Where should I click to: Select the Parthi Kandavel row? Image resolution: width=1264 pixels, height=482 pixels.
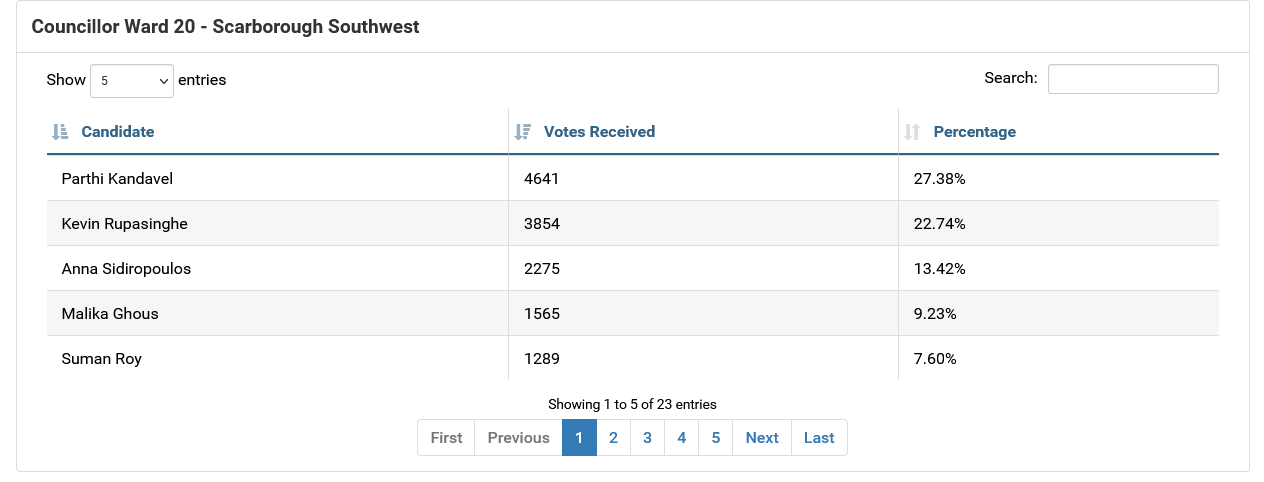click(x=117, y=179)
